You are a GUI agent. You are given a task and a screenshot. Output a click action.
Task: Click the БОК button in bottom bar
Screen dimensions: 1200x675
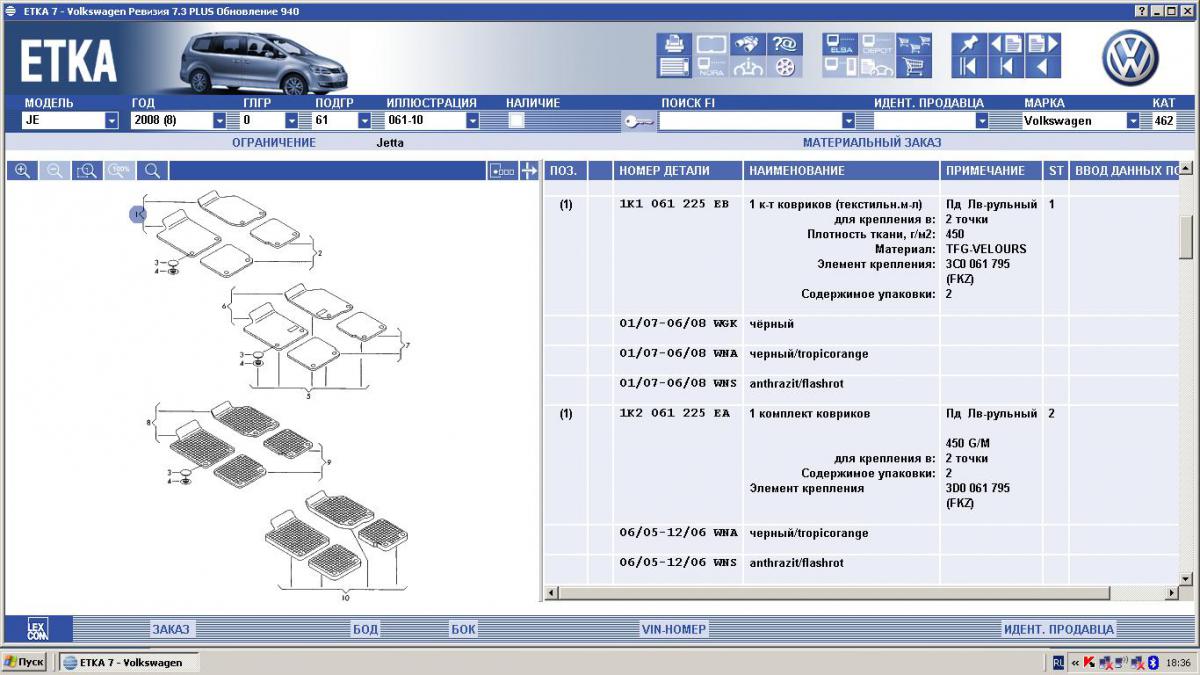coord(463,629)
